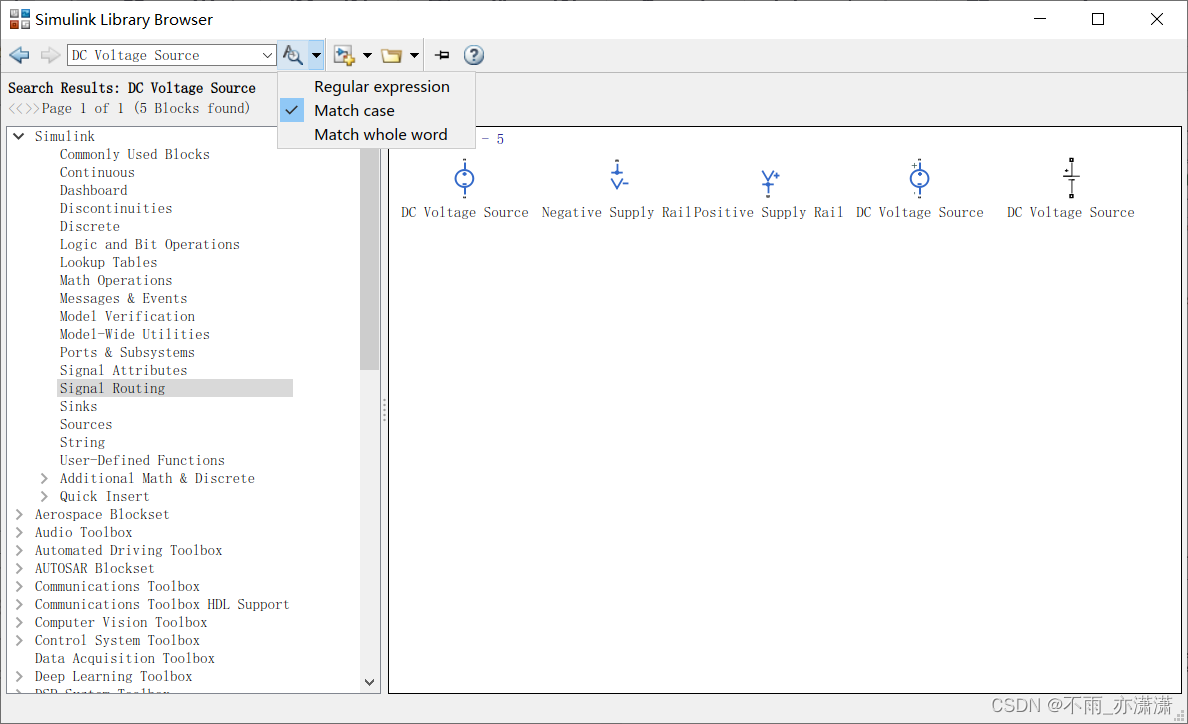Select Logic and Bit Operations library

149,245
